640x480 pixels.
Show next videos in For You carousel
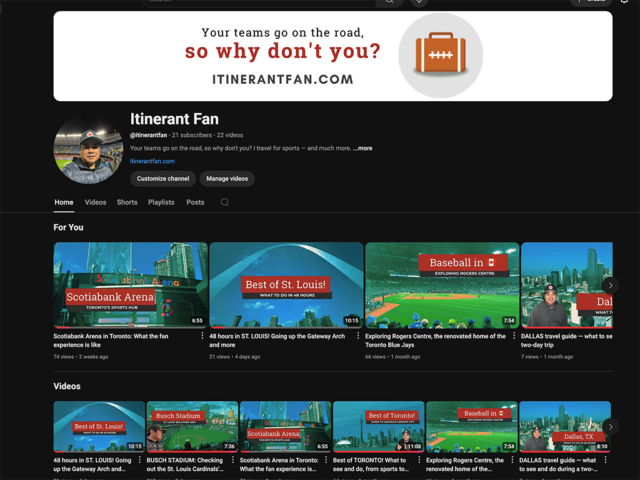pyautogui.click(x=611, y=285)
